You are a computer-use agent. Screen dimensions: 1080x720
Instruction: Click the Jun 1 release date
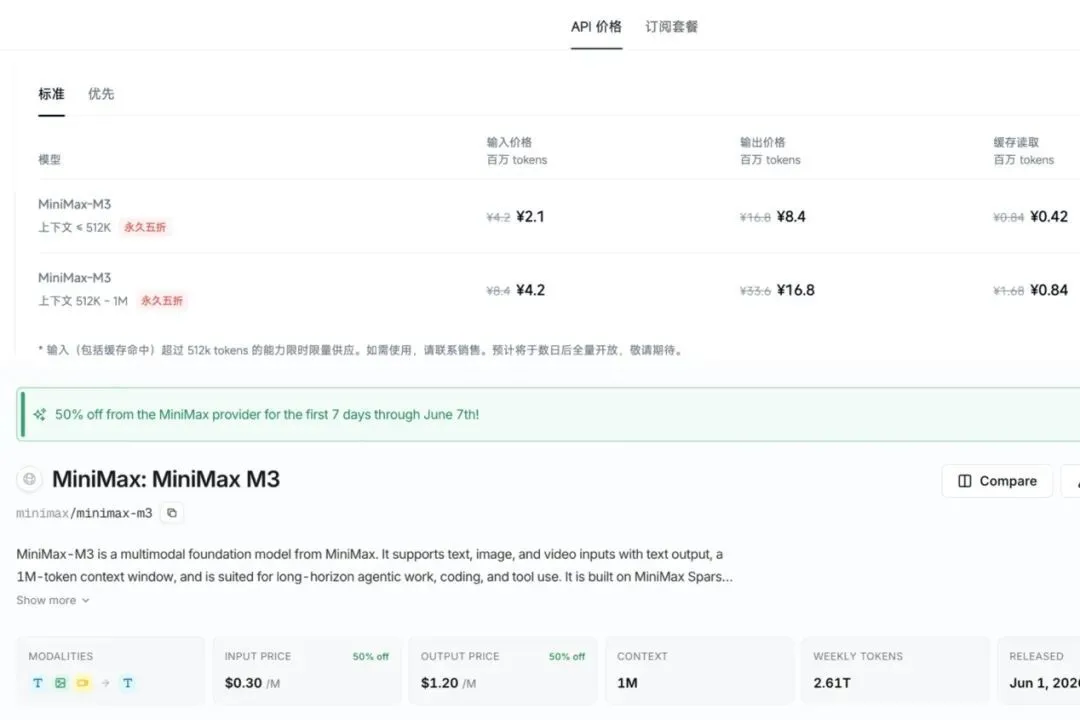point(1044,683)
